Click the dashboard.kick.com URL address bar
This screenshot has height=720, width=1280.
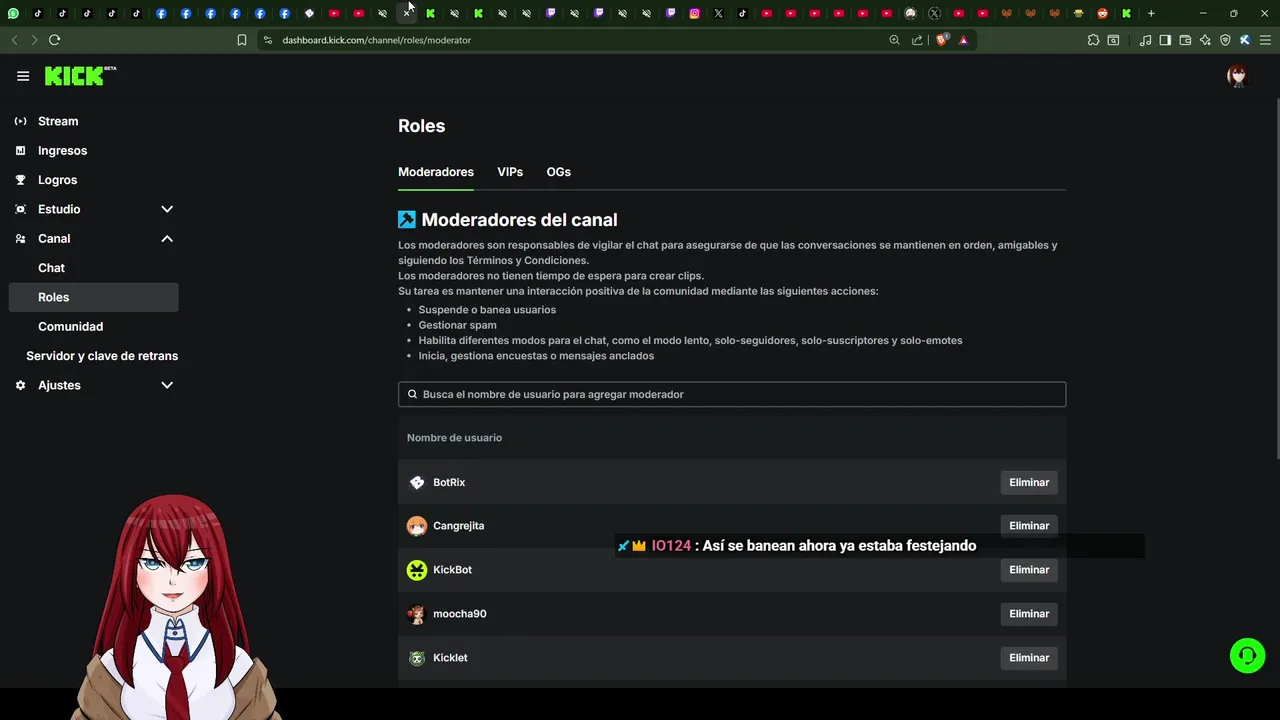coord(376,40)
